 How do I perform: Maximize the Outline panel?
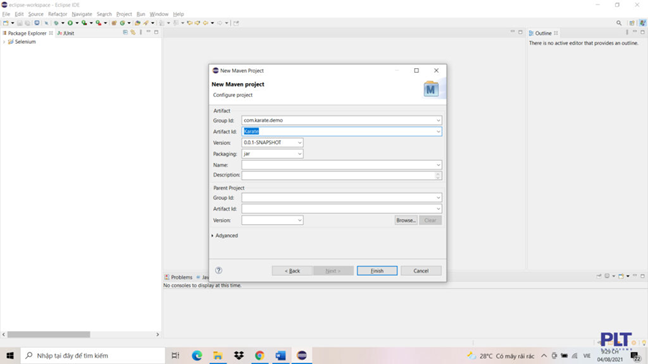643,32
